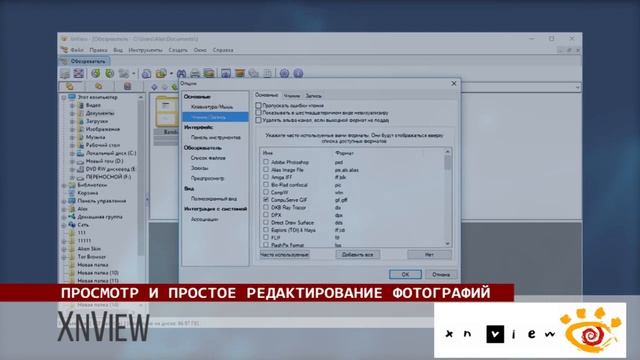Click the folder-with-globe toolbar icon

point(161,73)
